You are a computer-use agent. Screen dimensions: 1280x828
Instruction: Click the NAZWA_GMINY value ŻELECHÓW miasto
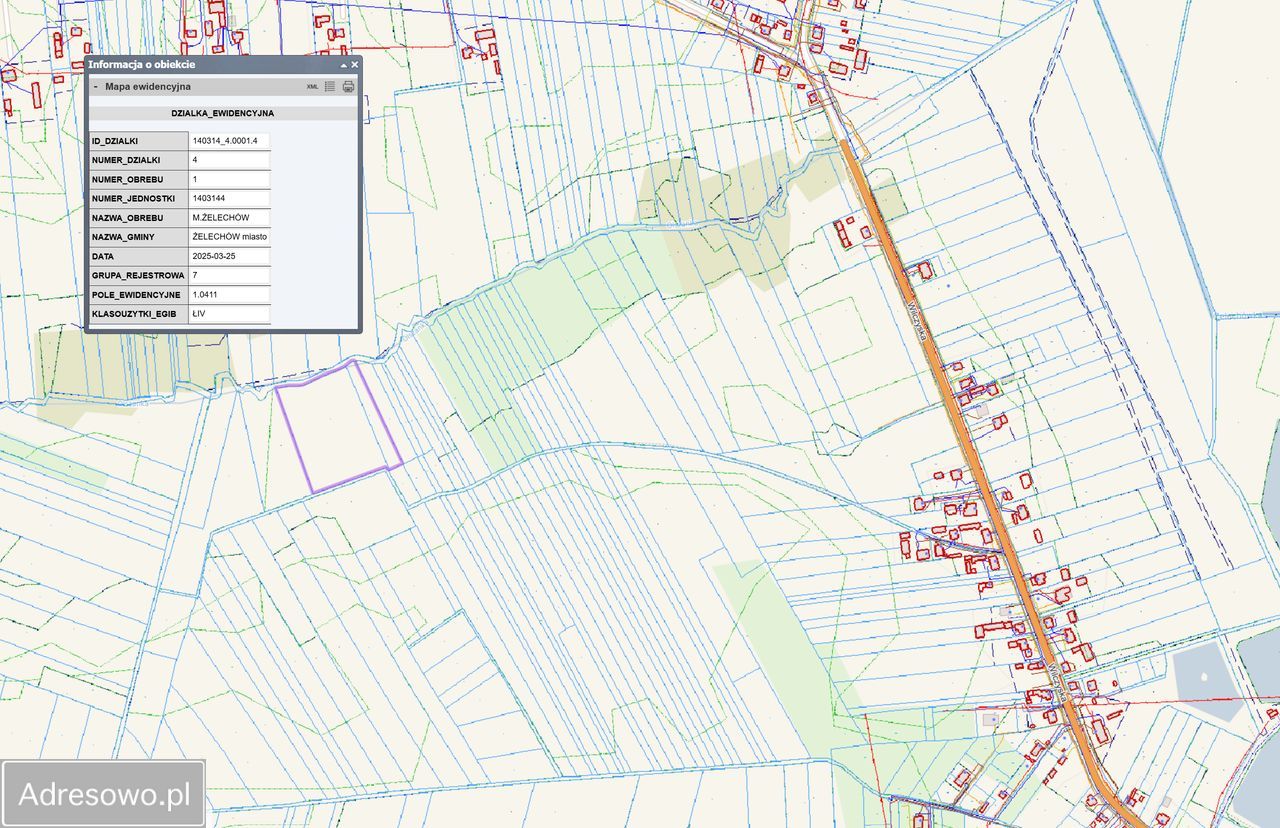pos(229,237)
